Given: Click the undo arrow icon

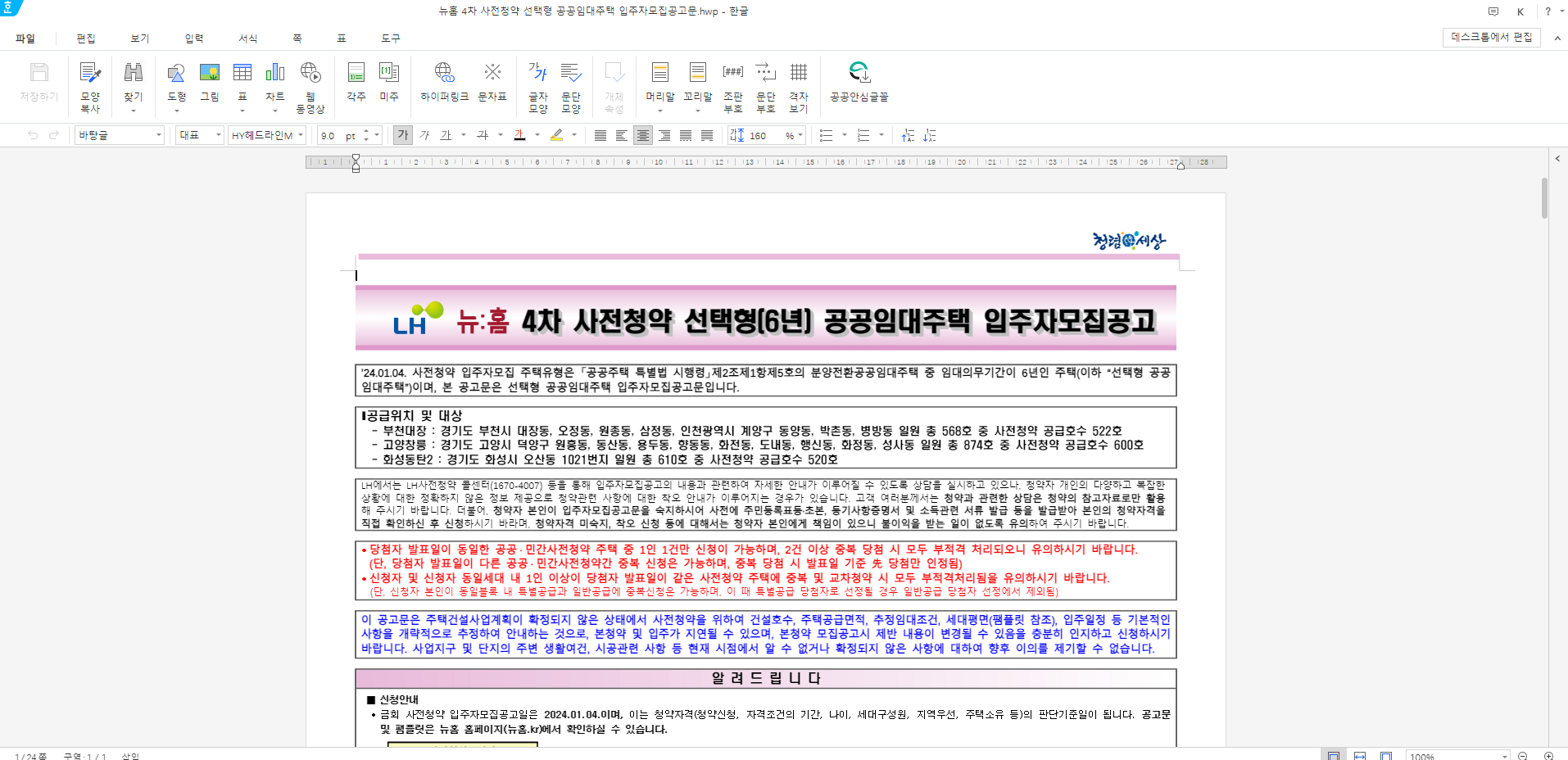Looking at the screenshot, I should 33,135.
